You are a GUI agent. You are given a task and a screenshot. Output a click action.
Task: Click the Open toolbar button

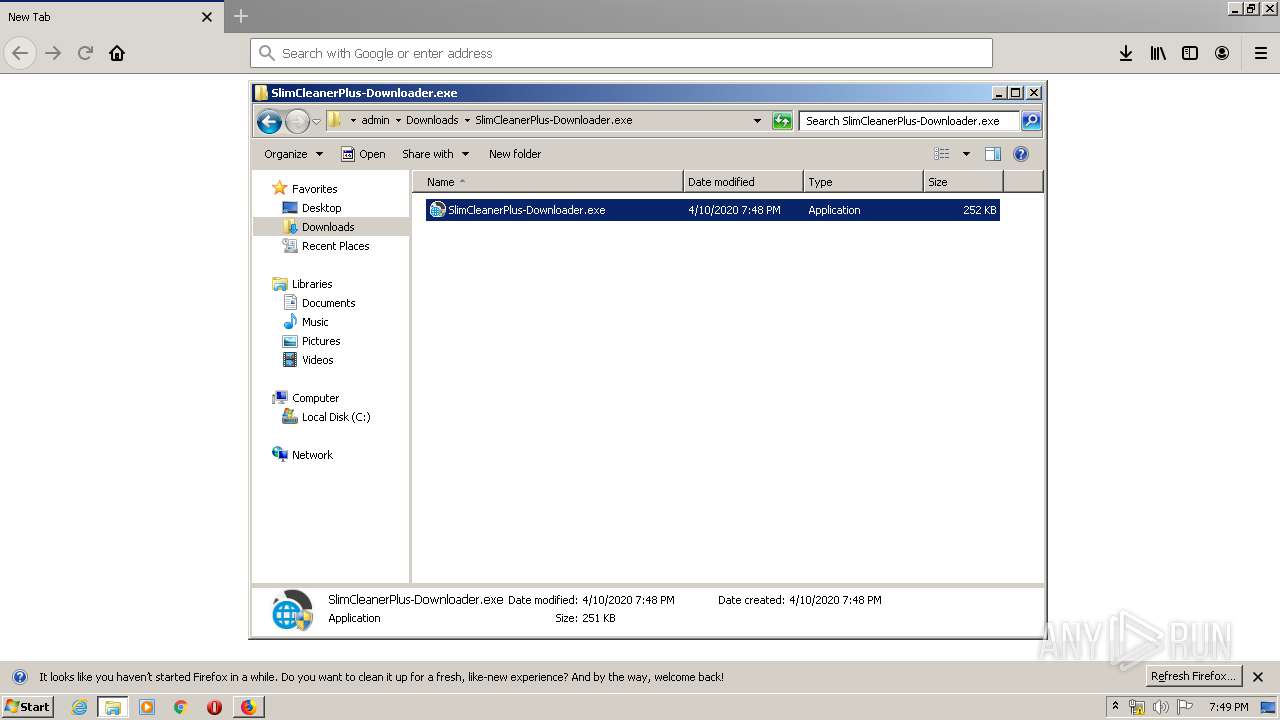click(x=363, y=154)
